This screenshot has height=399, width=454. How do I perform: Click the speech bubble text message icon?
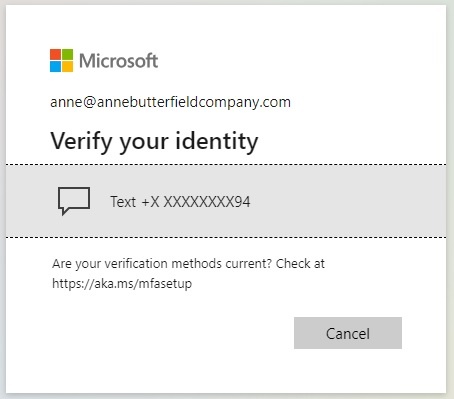74,201
